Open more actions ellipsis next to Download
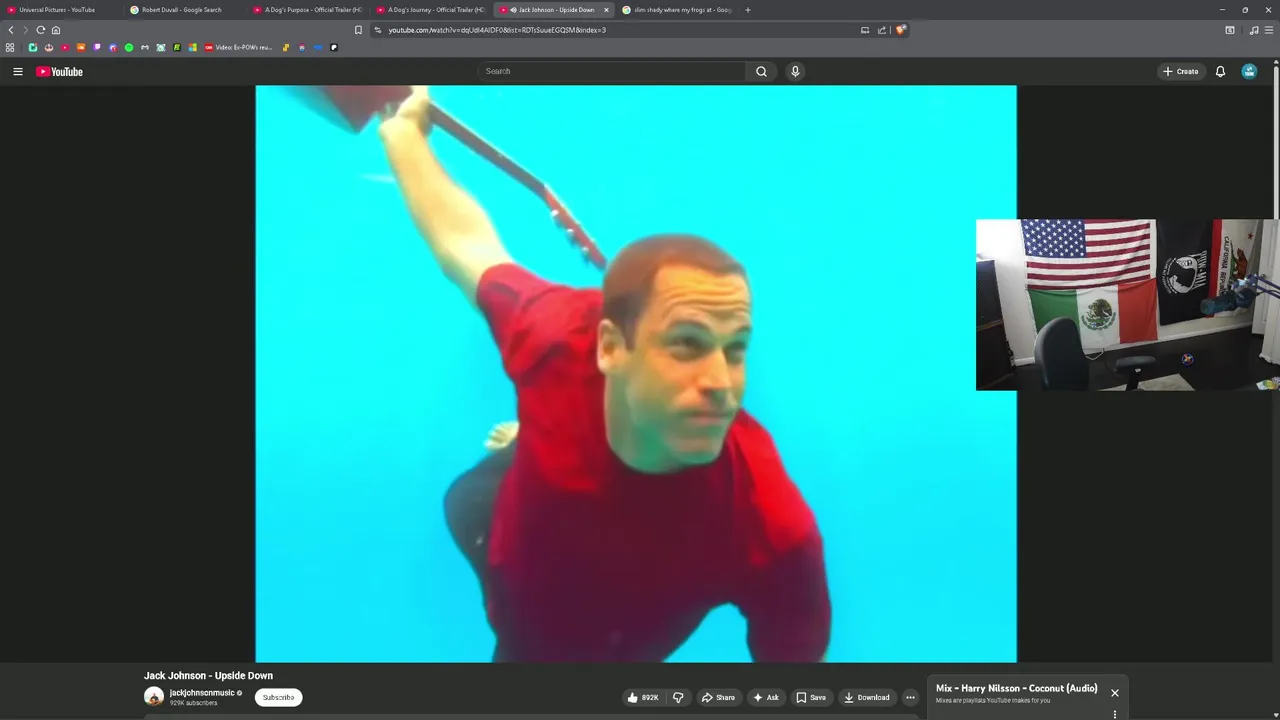This screenshot has width=1280, height=720. (x=910, y=697)
